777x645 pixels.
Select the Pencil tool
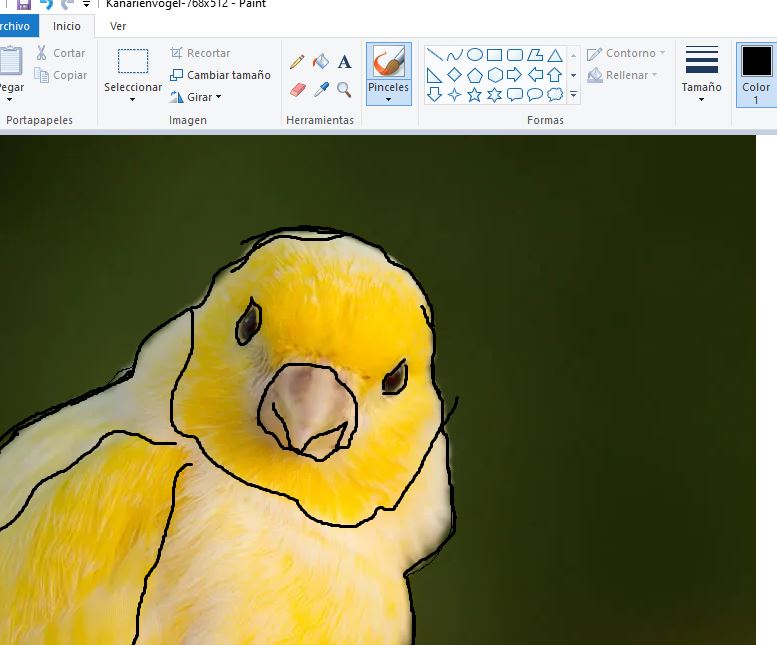point(297,62)
